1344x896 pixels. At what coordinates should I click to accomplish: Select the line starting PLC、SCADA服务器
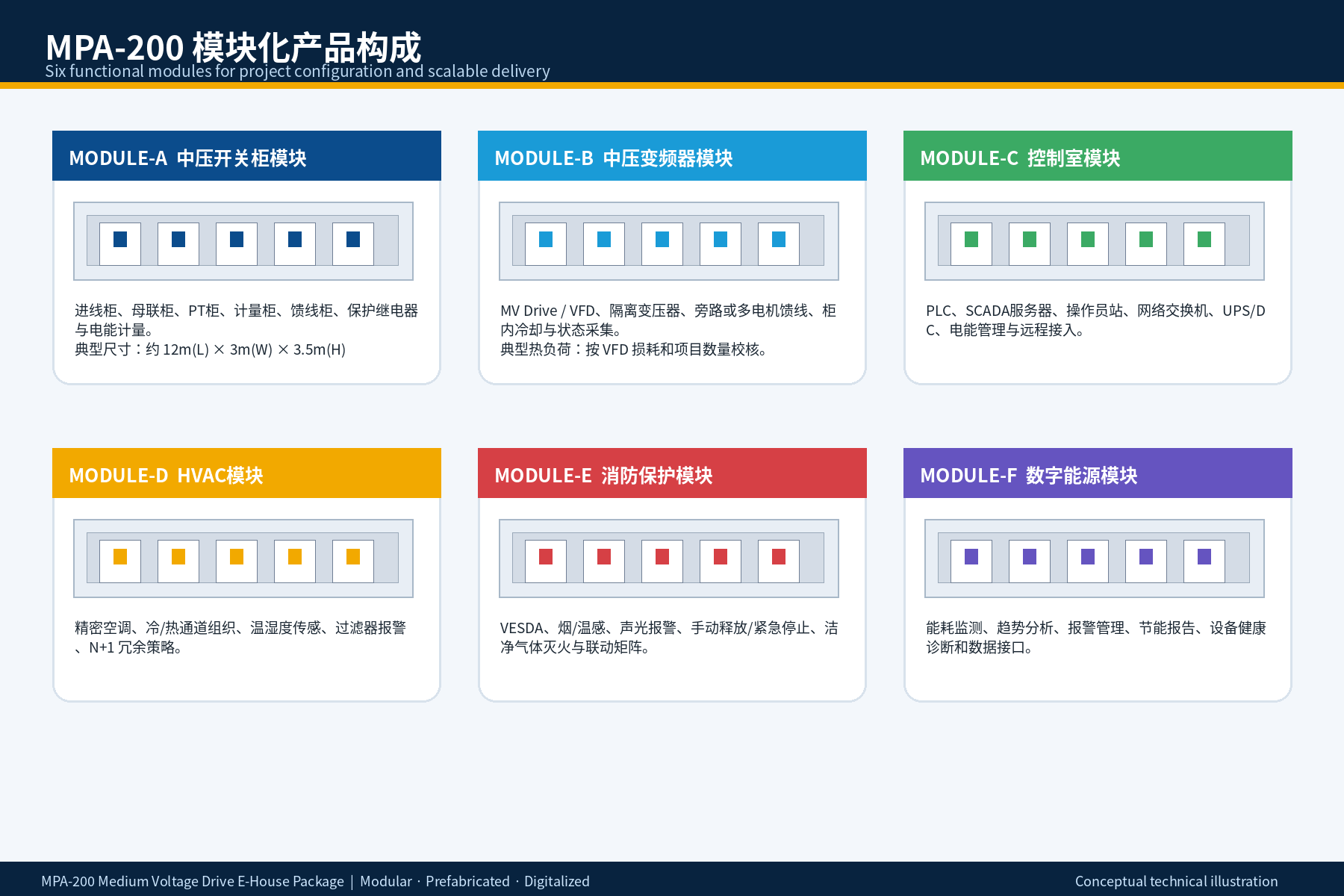pyautogui.click(x=1095, y=311)
